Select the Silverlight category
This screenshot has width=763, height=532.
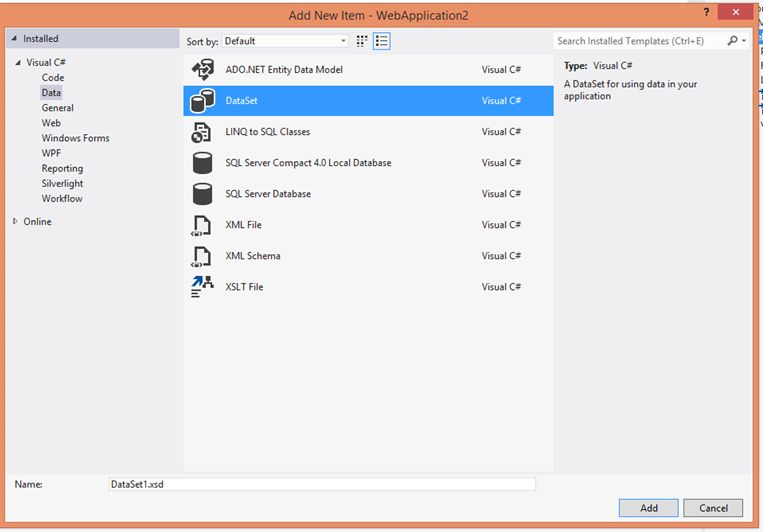tap(62, 183)
